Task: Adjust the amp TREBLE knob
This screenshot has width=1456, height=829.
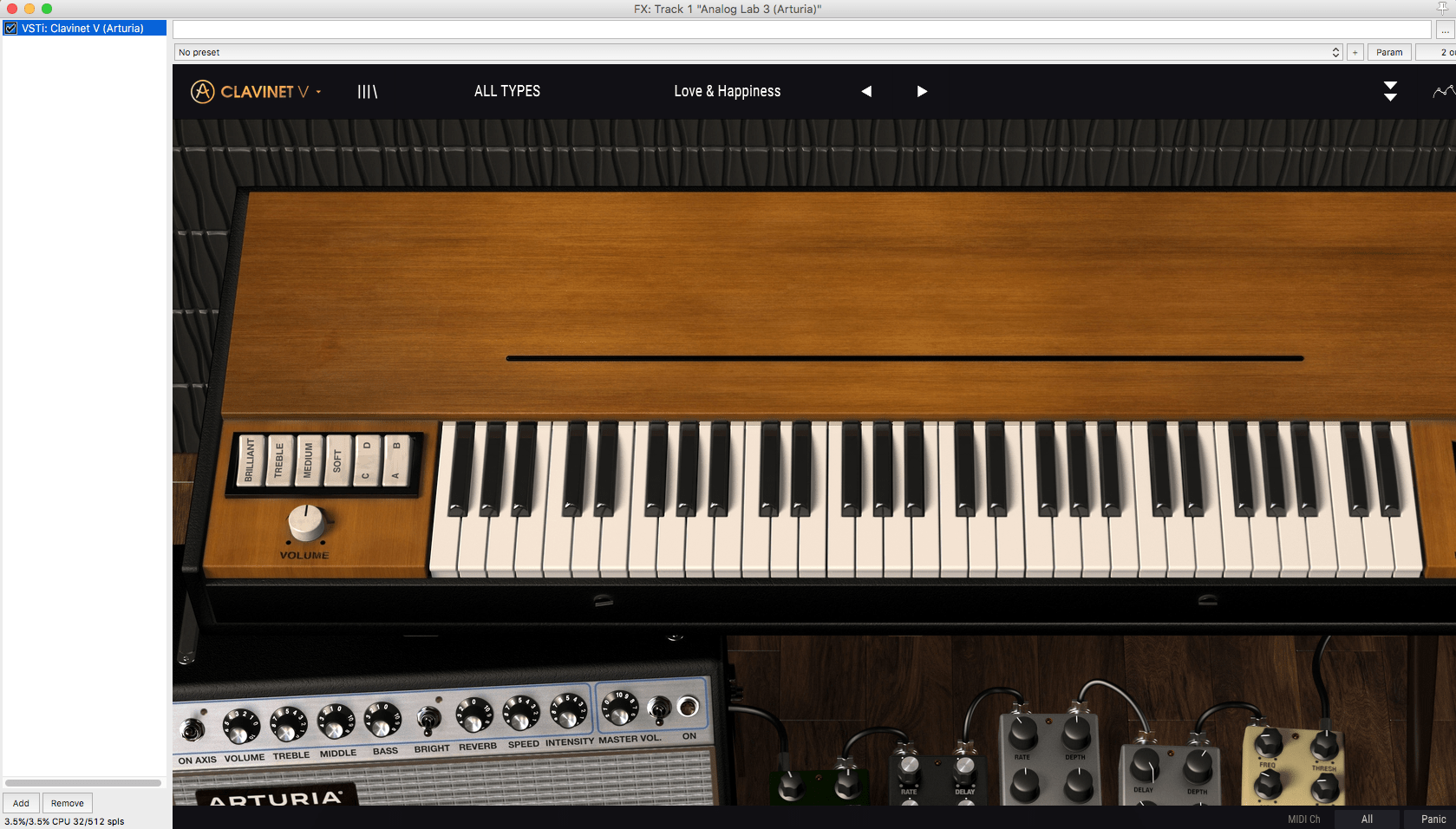Action: (288, 723)
